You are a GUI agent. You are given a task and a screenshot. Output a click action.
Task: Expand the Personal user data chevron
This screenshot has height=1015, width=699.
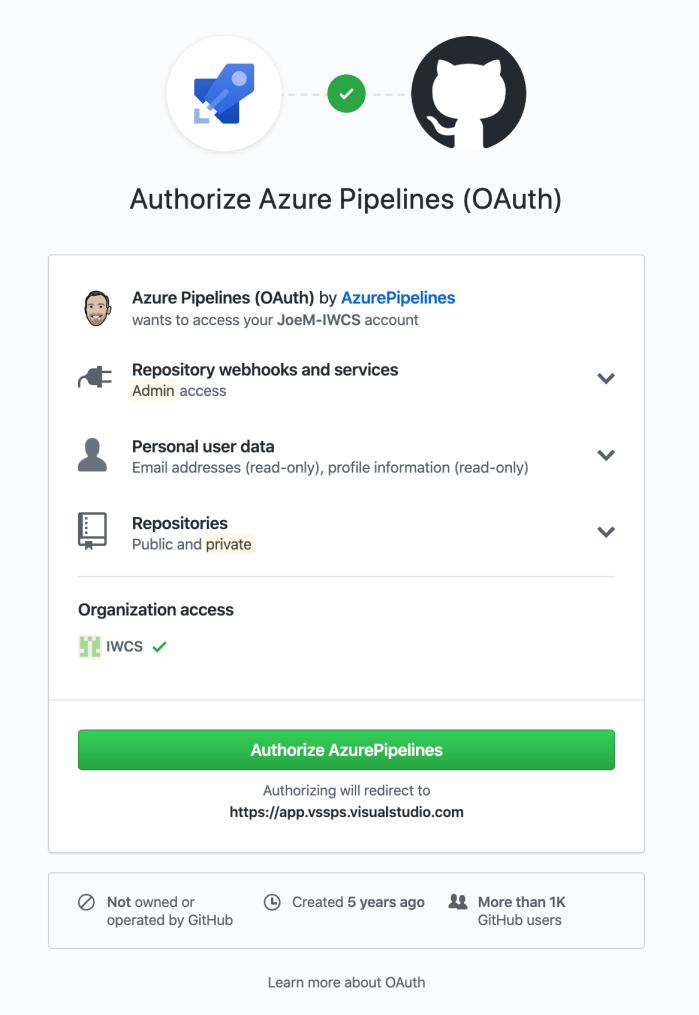pyautogui.click(x=605, y=455)
